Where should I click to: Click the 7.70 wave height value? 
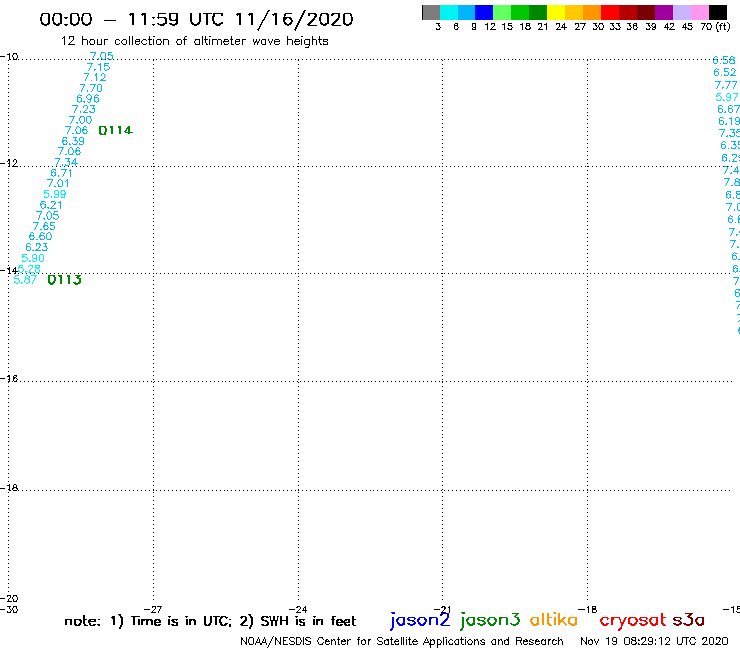[x=91, y=88]
